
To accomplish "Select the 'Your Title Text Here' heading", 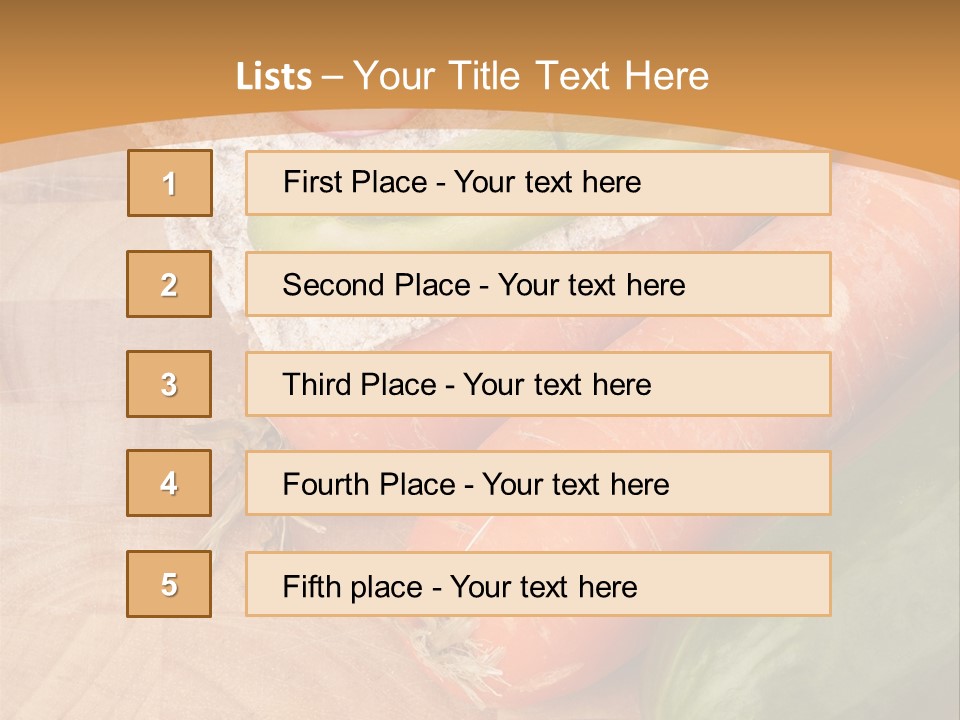I will [x=531, y=76].
